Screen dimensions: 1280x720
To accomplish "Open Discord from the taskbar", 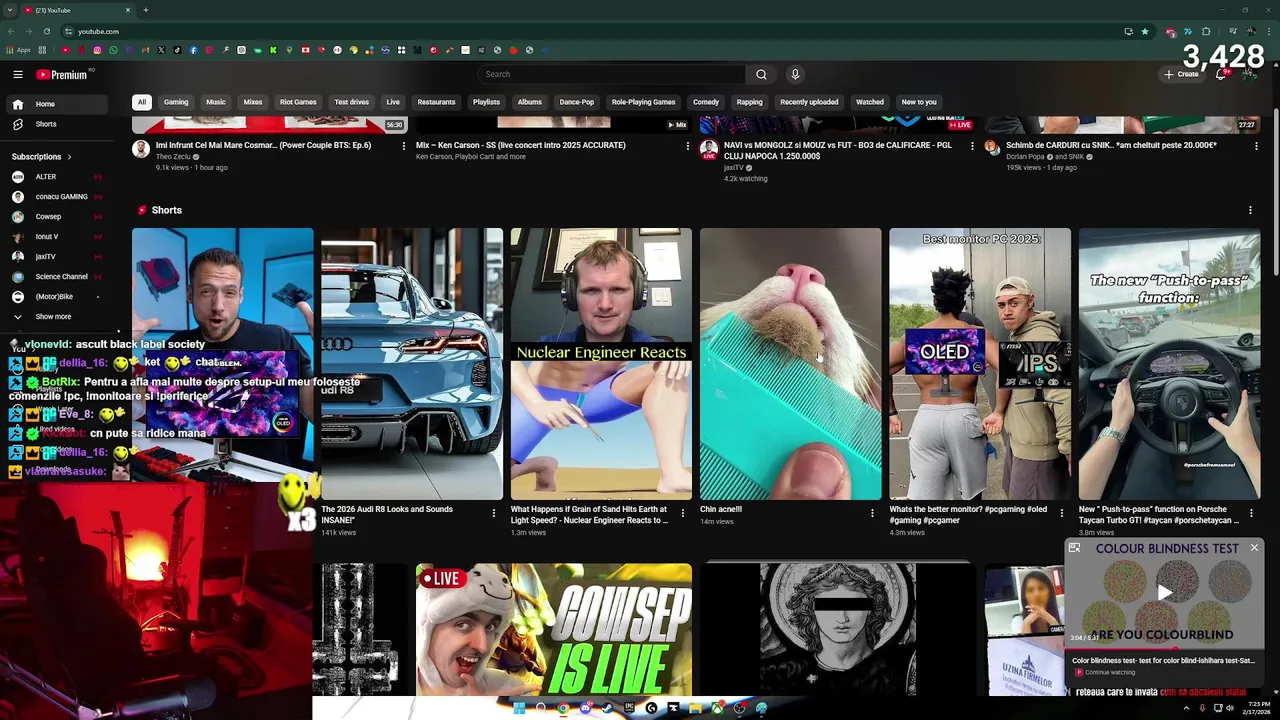I will (586, 708).
